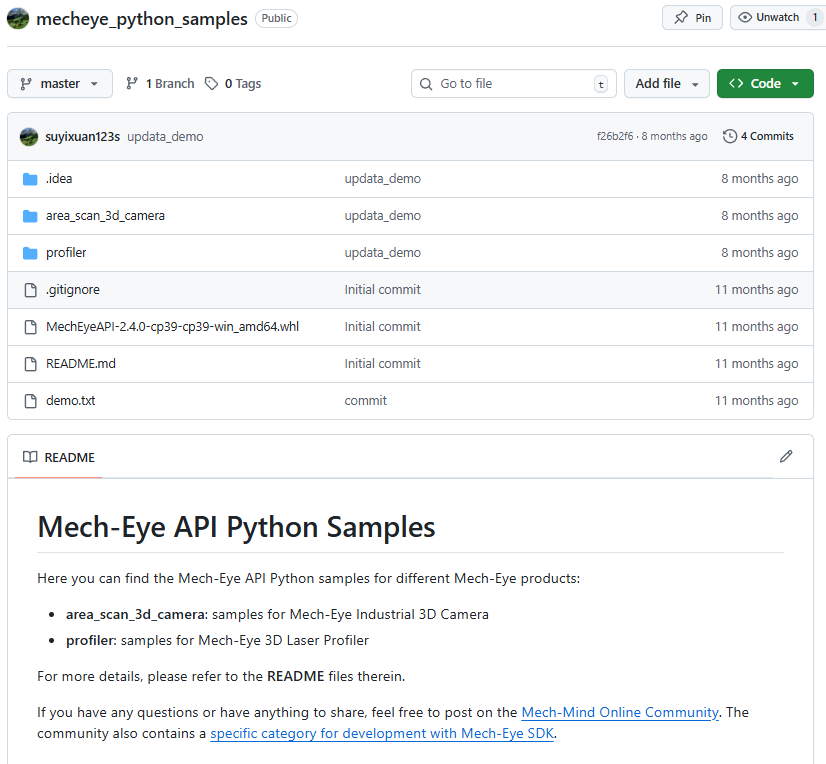Select the README tab
The image size is (826, 764).
(x=59, y=458)
